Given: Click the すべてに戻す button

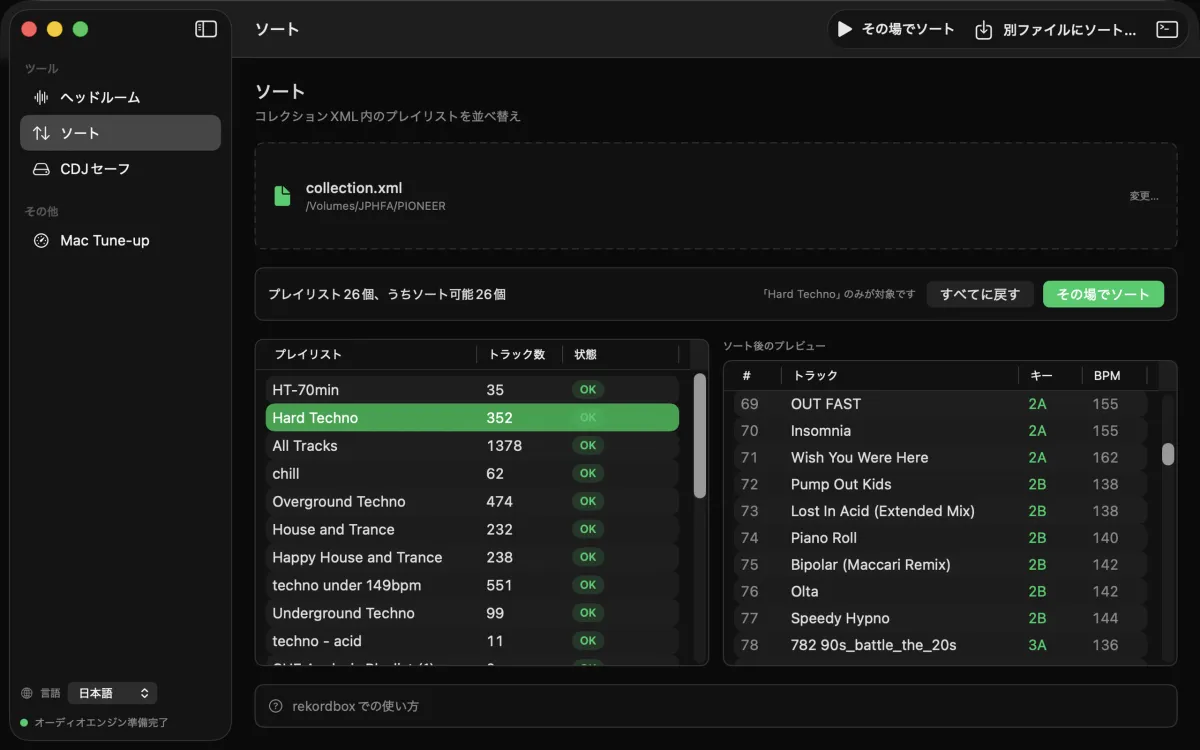Looking at the screenshot, I should click(980, 294).
